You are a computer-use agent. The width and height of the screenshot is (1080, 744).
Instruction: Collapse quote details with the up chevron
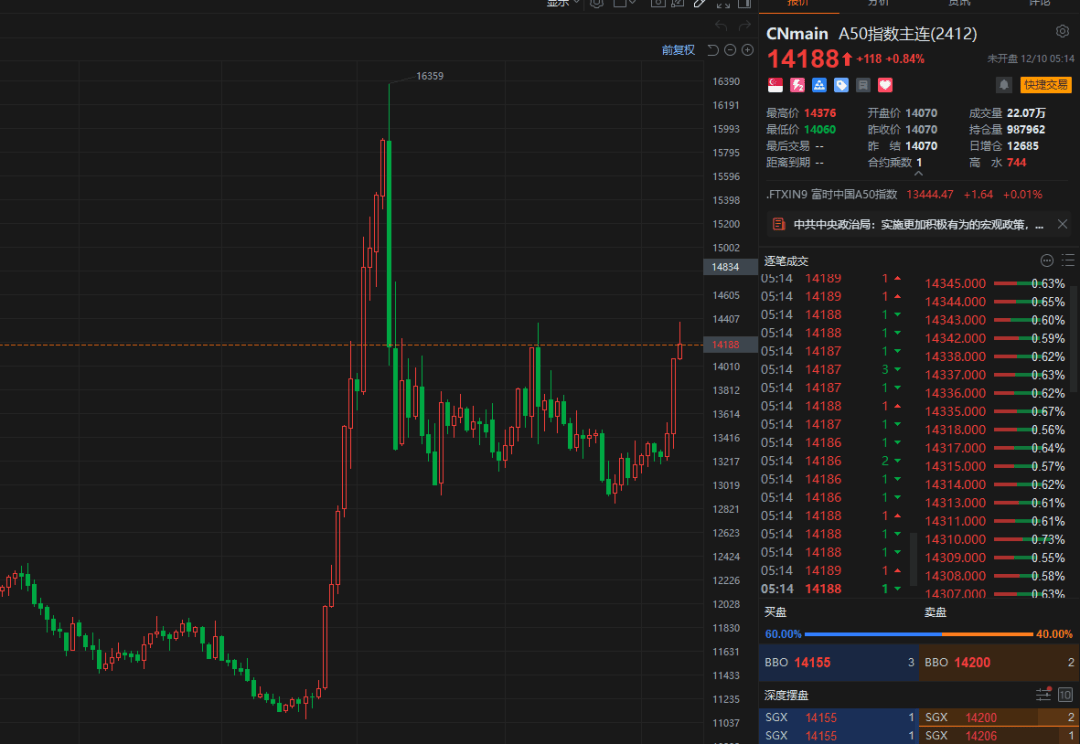pyautogui.click(x=918, y=174)
